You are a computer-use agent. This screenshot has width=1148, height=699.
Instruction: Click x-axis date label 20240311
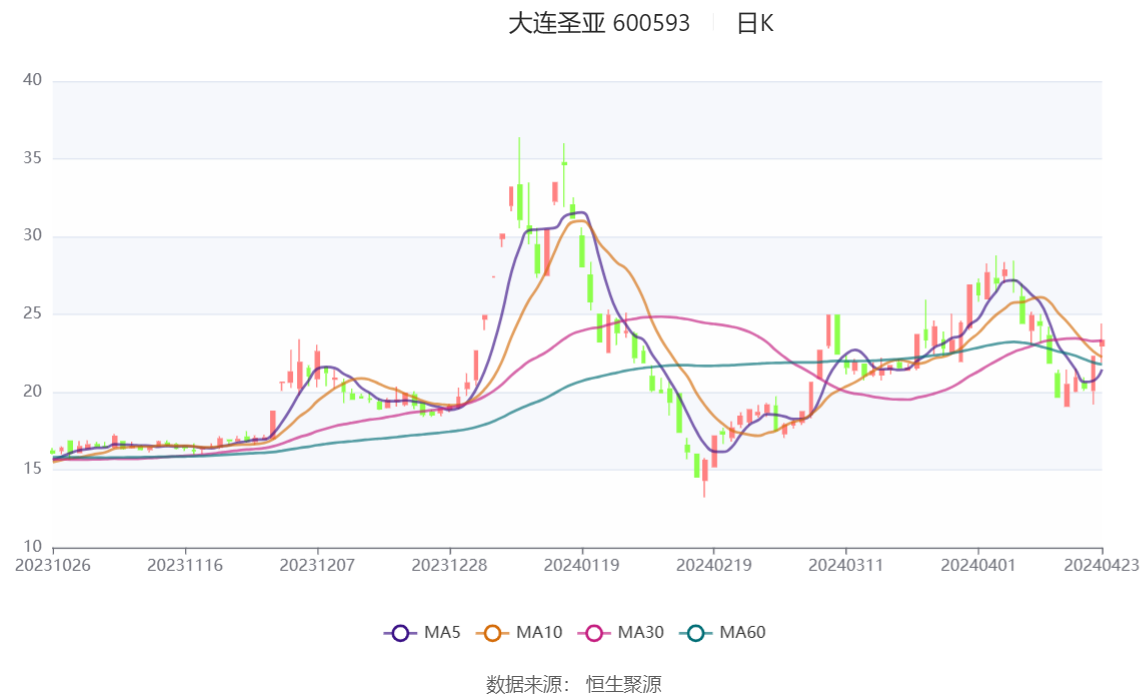pyautogui.click(x=846, y=565)
